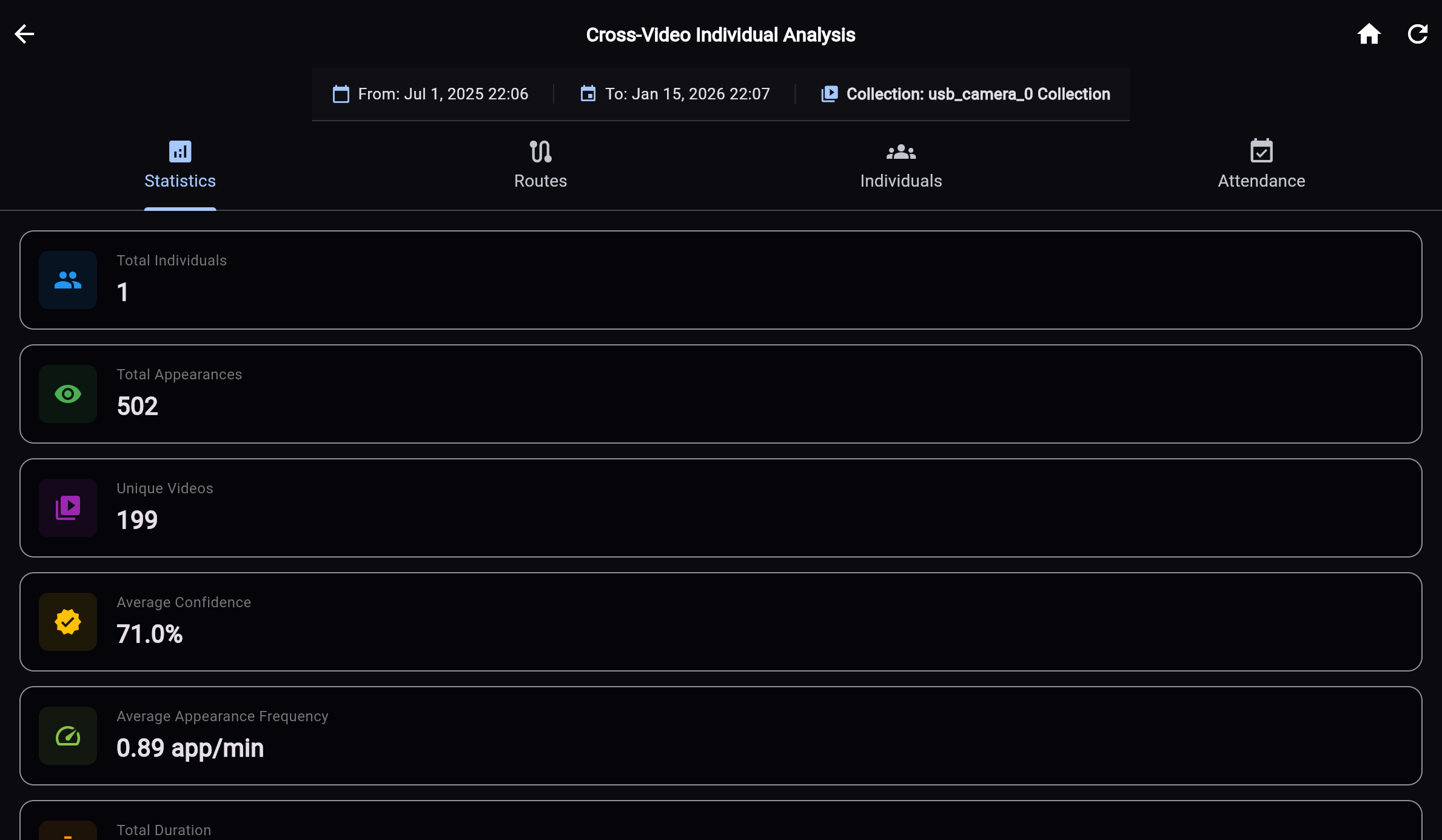Click the Routes path icon
Image resolution: width=1442 pixels, height=840 pixels.
click(540, 152)
